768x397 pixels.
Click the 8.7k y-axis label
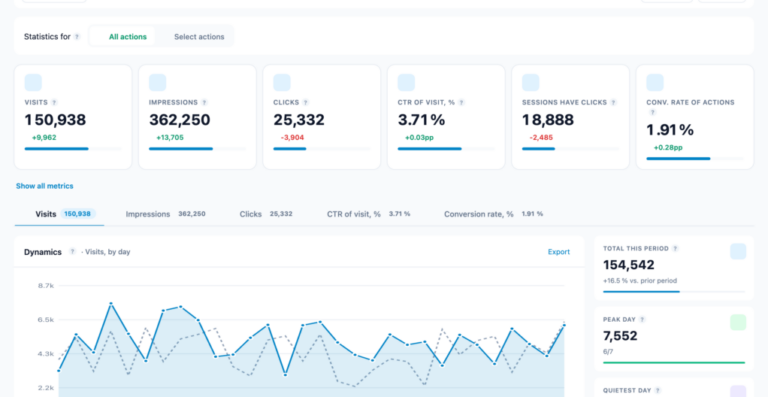pyautogui.click(x=46, y=285)
